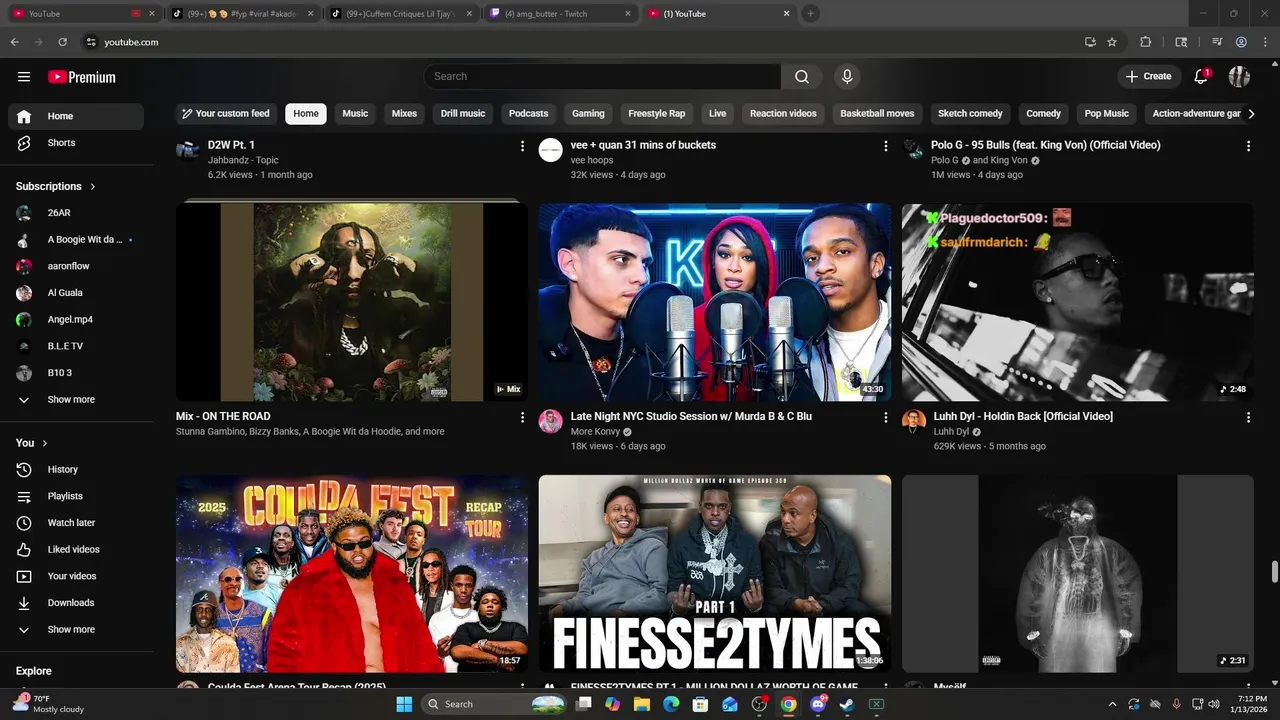Open the Windows Start menu
The height and width of the screenshot is (720, 1280).
404,704
